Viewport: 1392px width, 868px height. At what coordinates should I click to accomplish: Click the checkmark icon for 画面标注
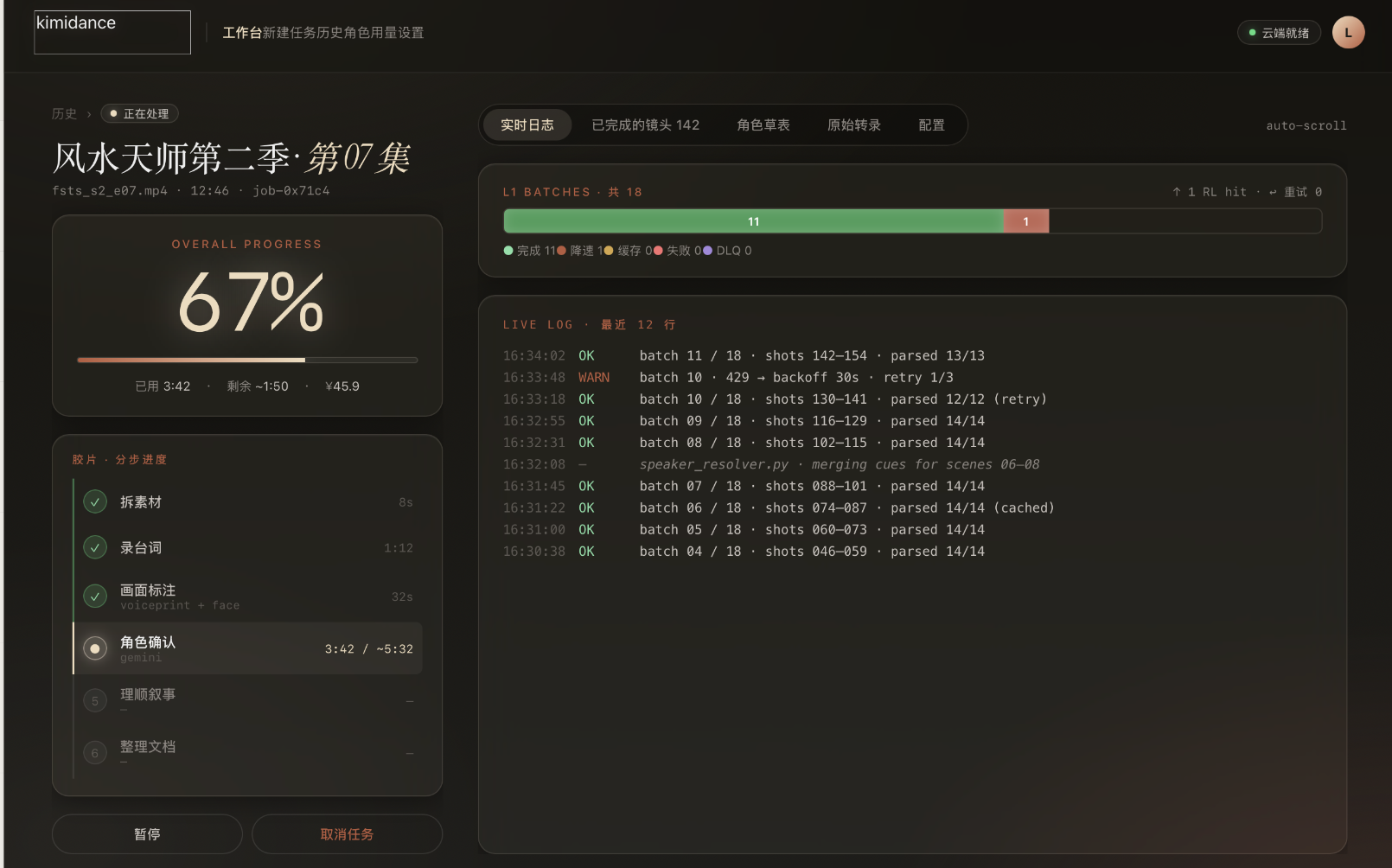(x=95, y=596)
